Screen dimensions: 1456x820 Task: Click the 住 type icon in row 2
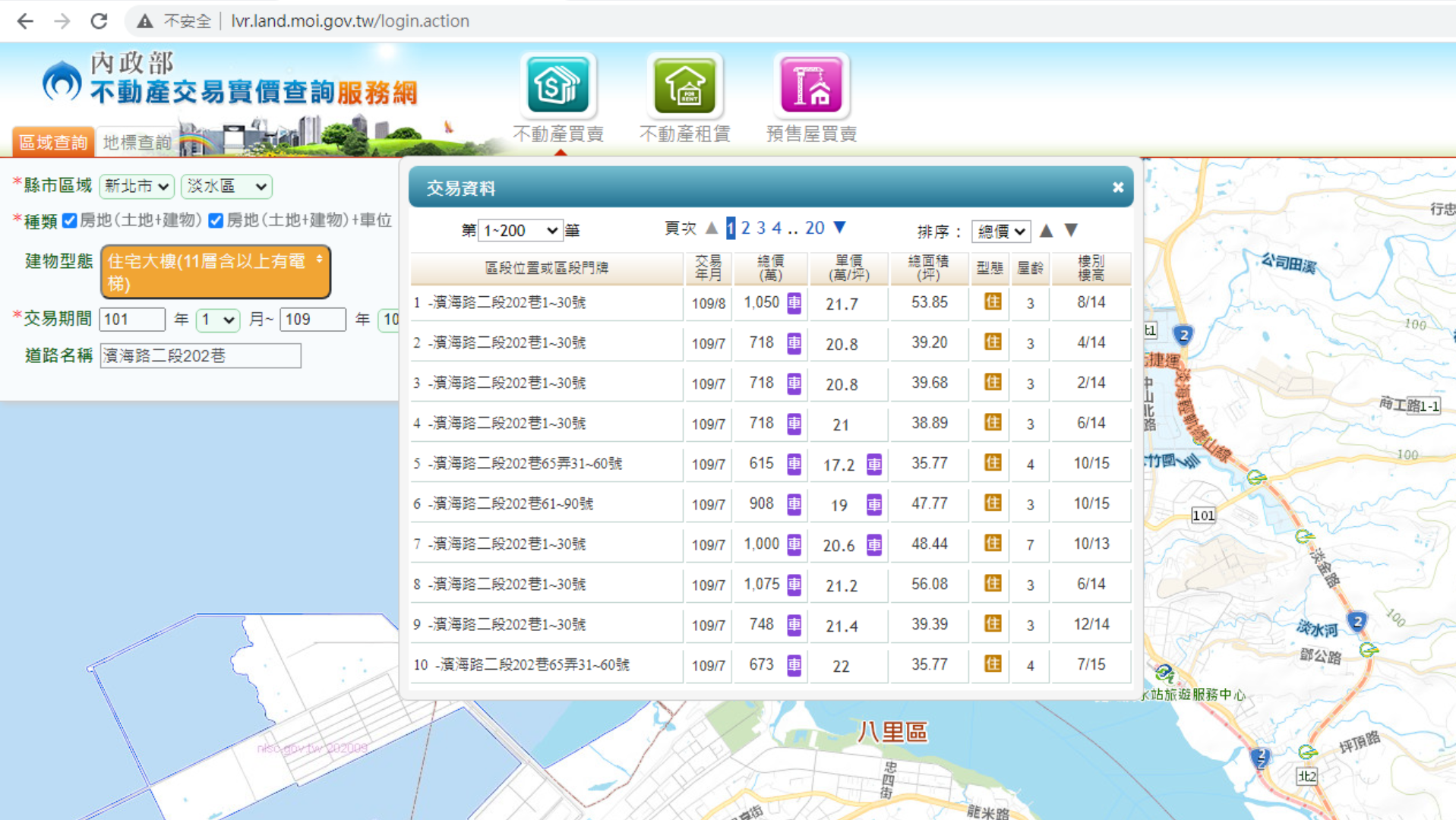993,342
